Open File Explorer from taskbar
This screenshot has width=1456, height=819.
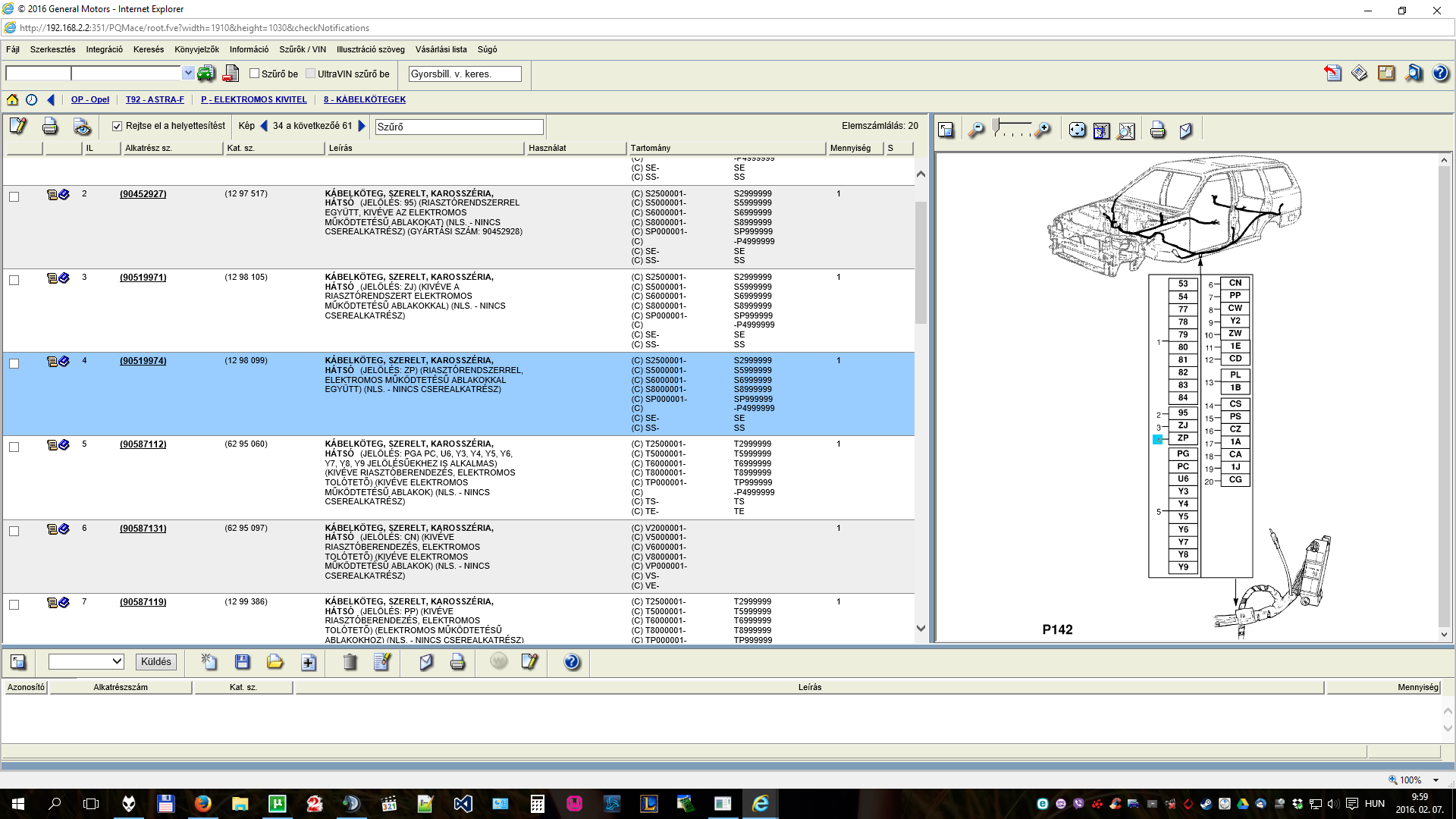[240, 804]
